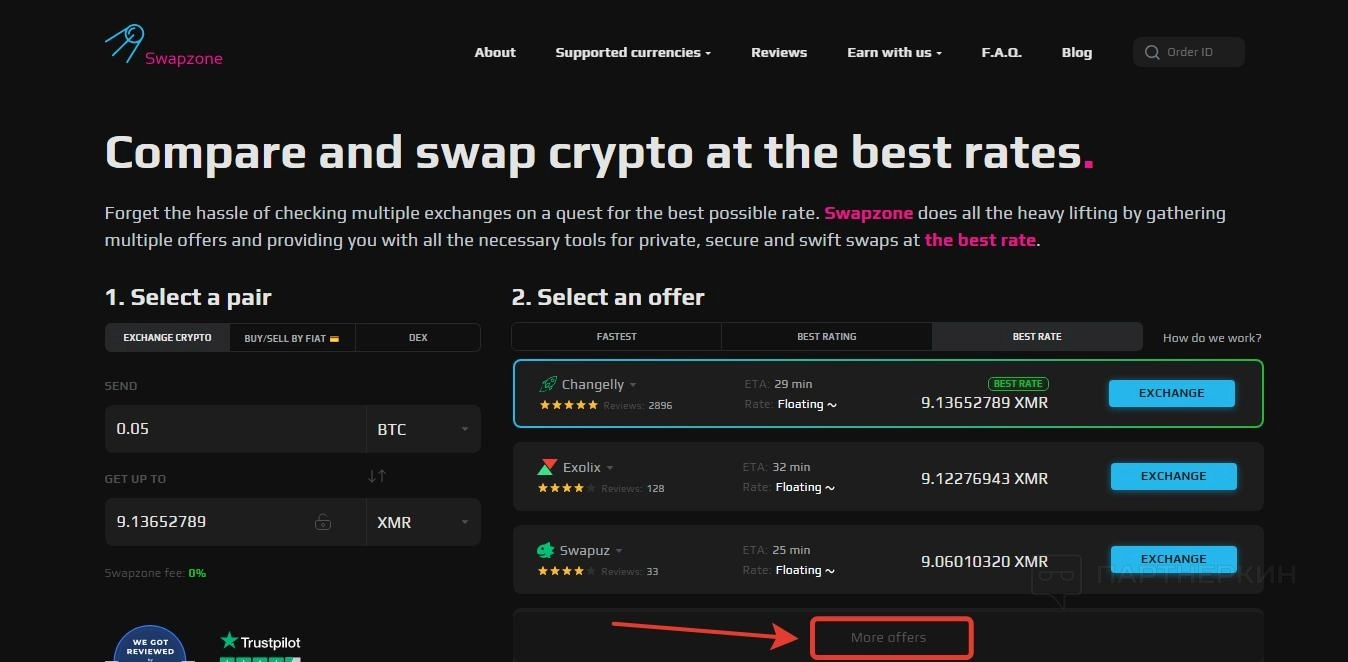Click the We Got Reviewed badge
The height and width of the screenshot is (662, 1348).
[x=150, y=645]
